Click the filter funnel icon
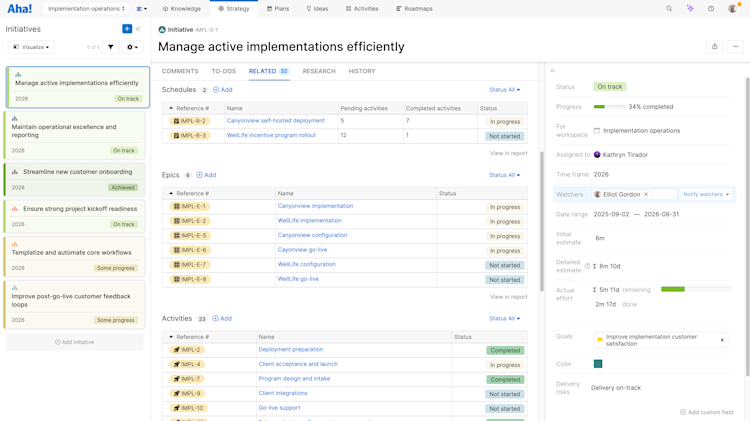750x421 pixels. [x=110, y=47]
